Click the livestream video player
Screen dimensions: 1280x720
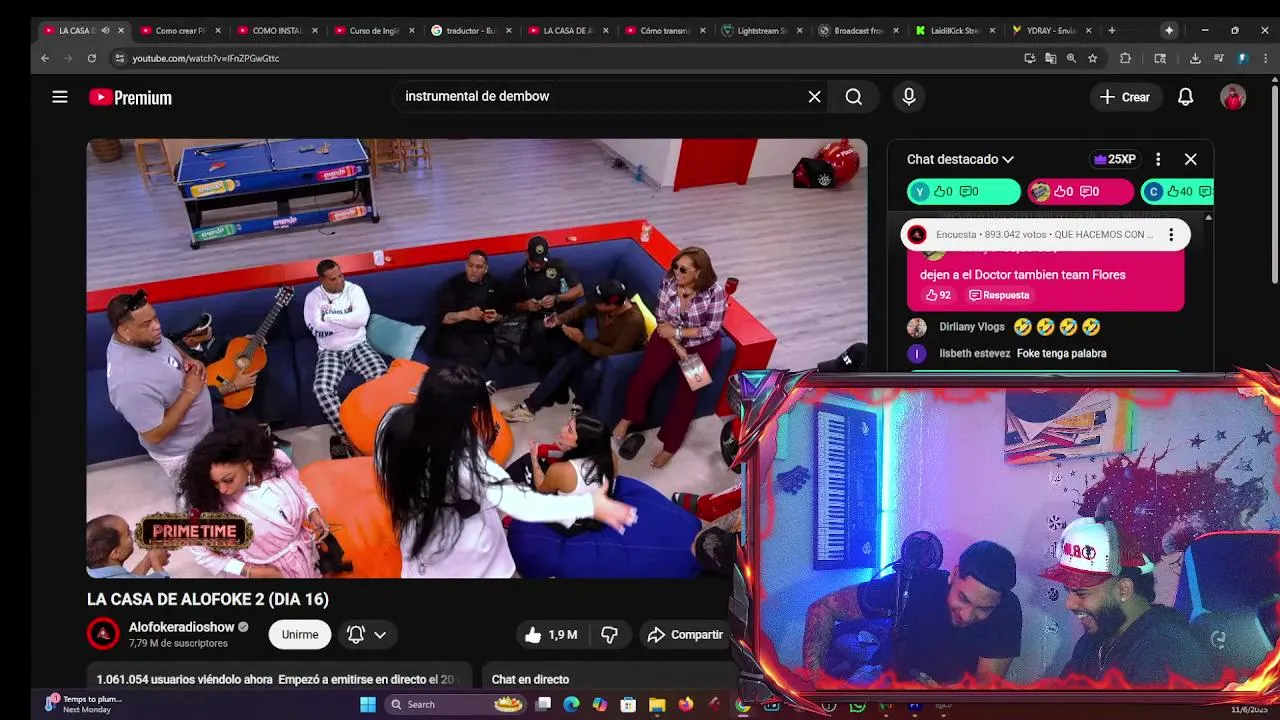476,358
